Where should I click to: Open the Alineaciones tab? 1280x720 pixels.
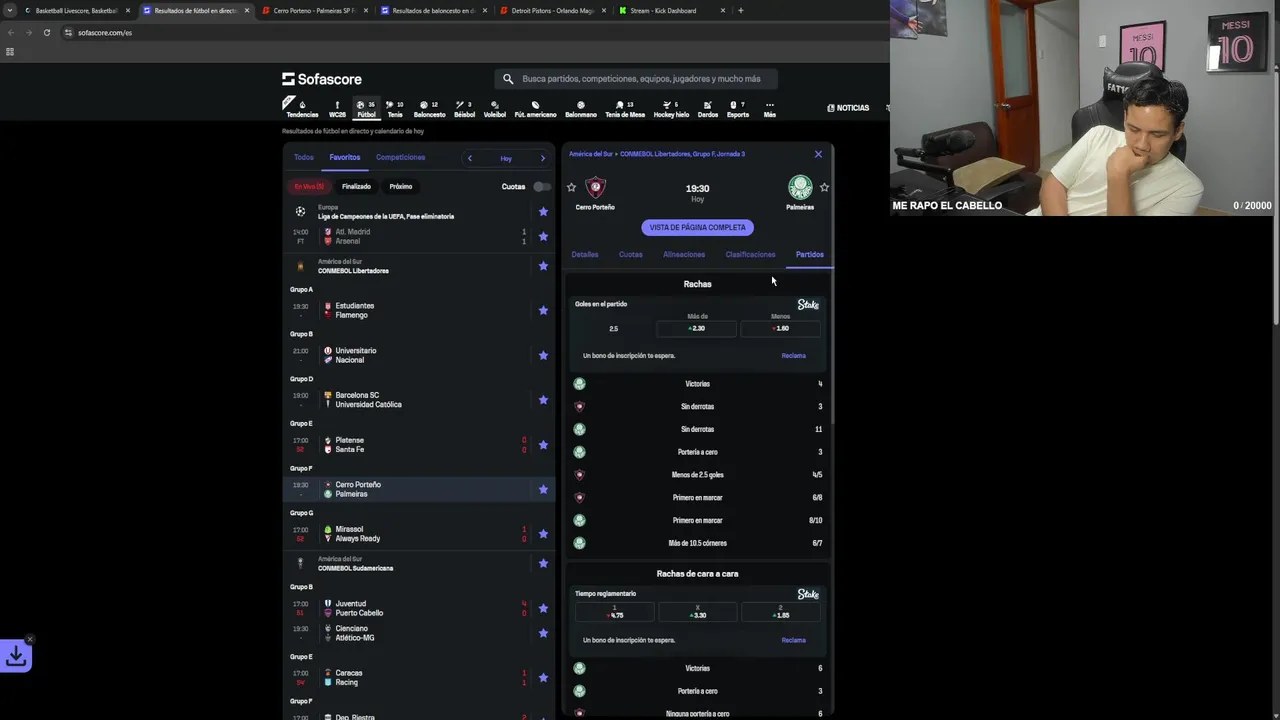[684, 255]
